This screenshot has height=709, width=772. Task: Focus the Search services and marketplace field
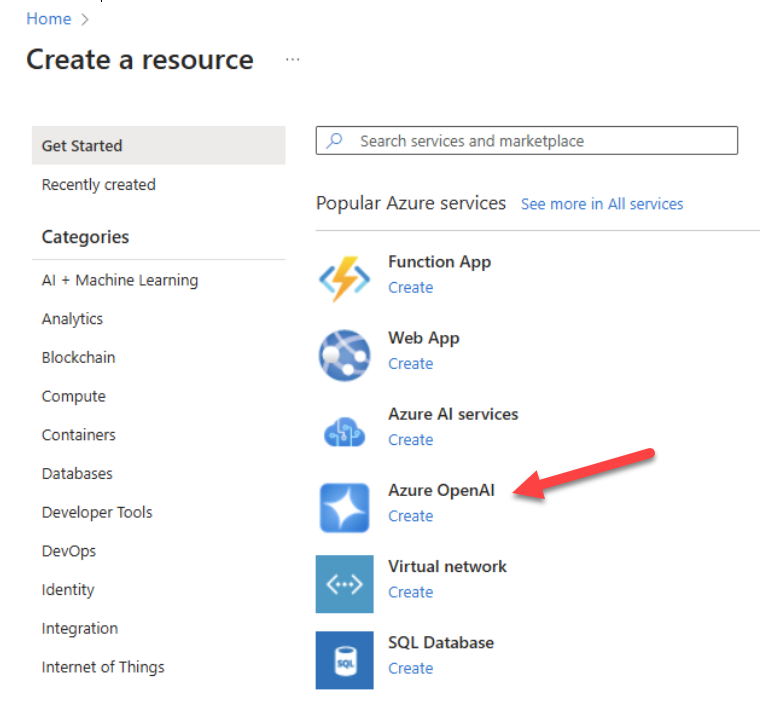(526, 141)
